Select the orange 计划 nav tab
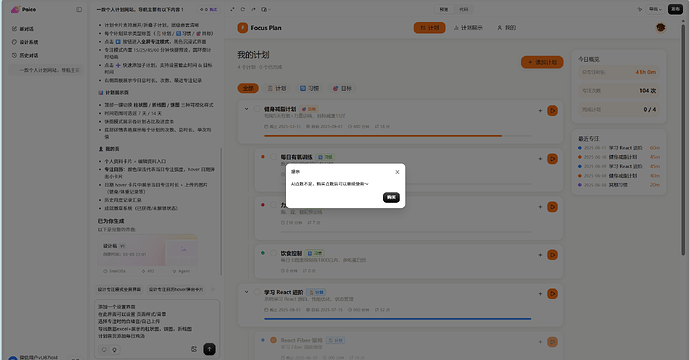690x360 pixels. [429, 28]
